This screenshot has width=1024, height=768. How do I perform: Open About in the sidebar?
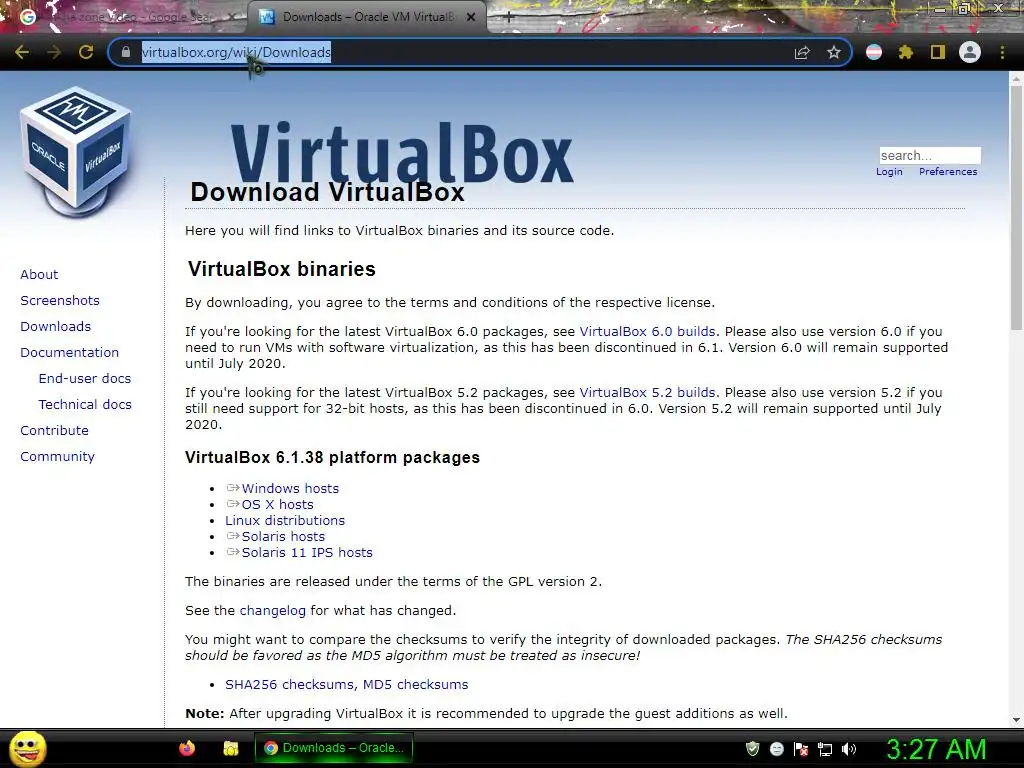[39, 274]
